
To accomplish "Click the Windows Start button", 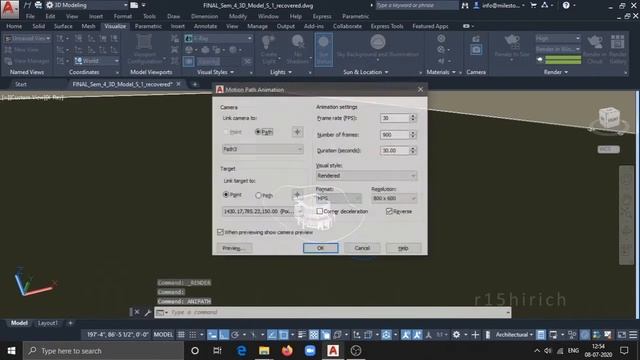I will pos(11,351).
